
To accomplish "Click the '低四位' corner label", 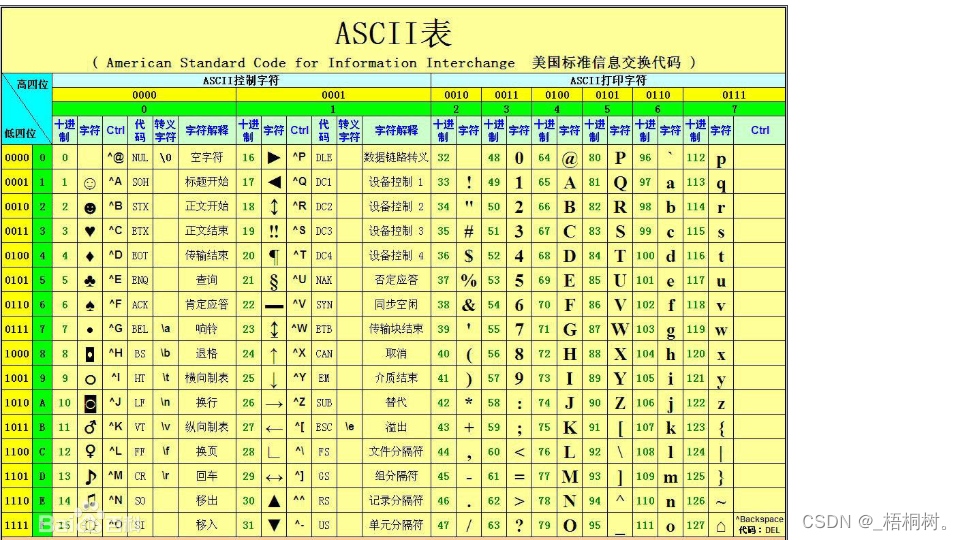I will click(20, 133).
